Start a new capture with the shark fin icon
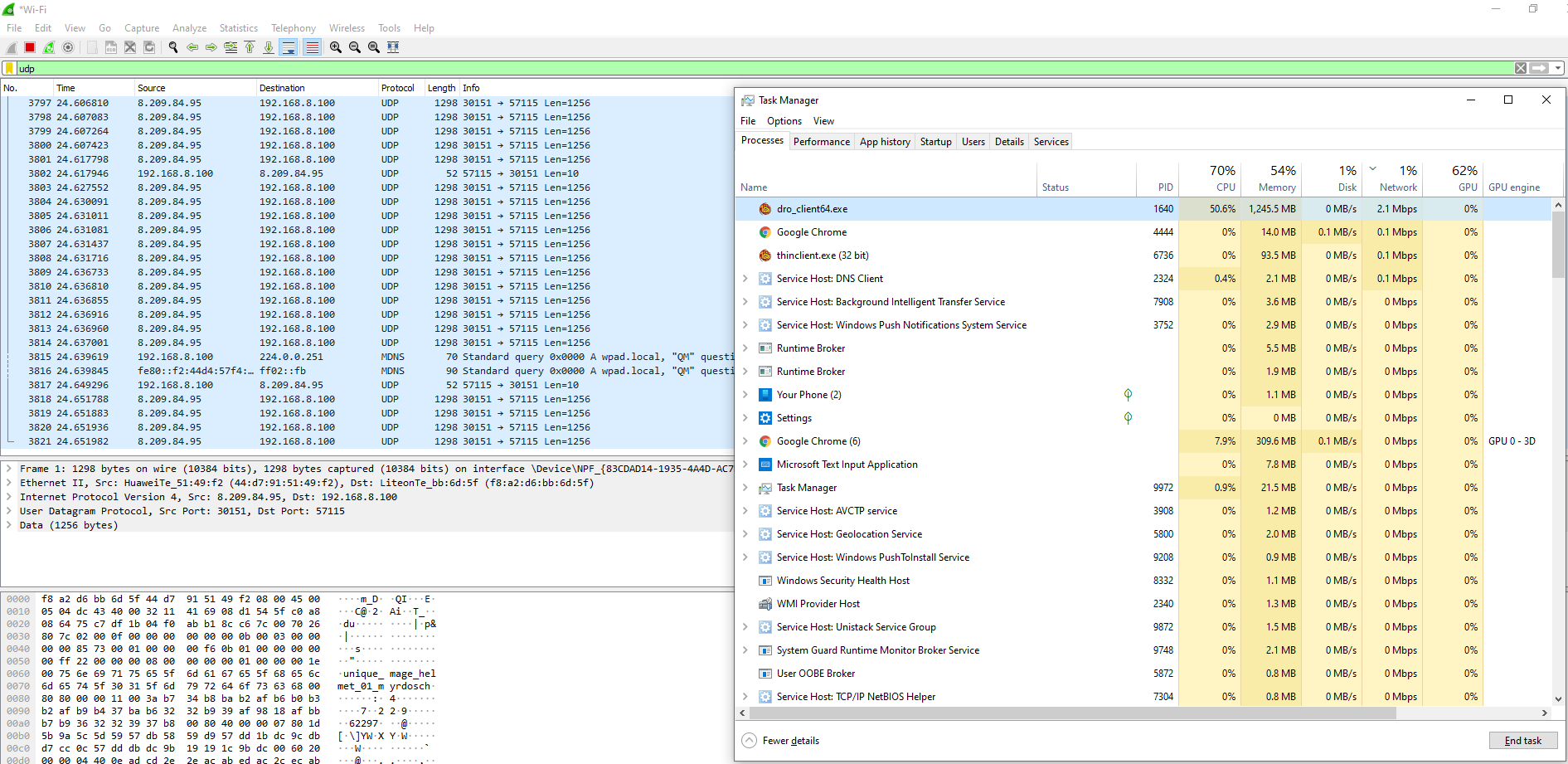Viewport: 1568px width, 764px height. (x=12, y=47)
